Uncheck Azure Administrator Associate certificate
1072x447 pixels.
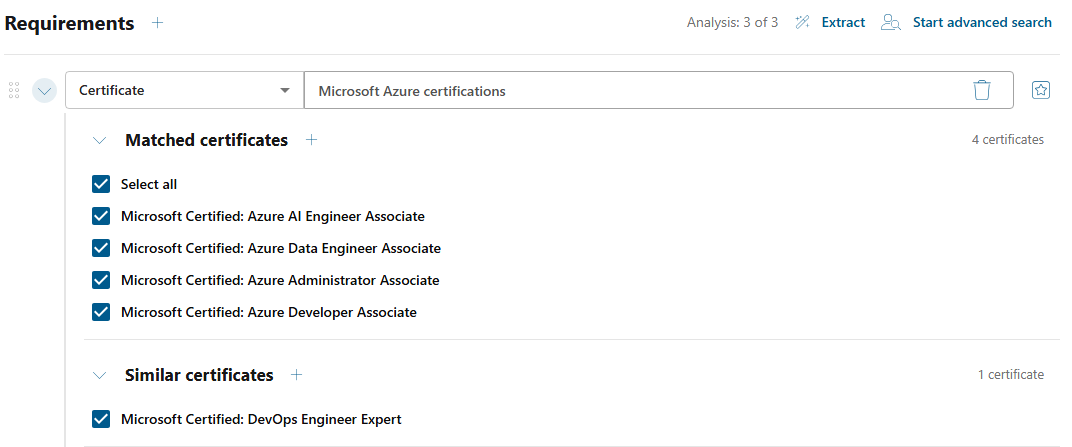coord(101,280)
